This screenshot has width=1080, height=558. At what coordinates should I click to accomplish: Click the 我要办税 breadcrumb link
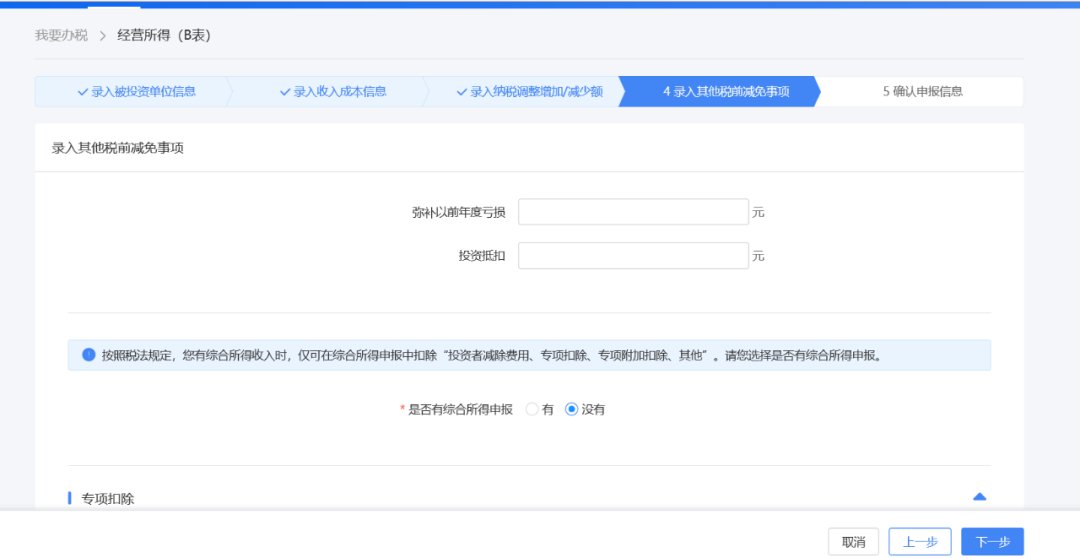point(61,35)
